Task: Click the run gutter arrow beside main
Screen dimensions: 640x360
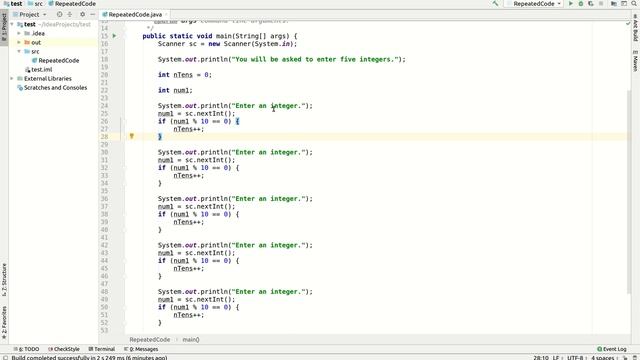Action: [x=114, y=36]
